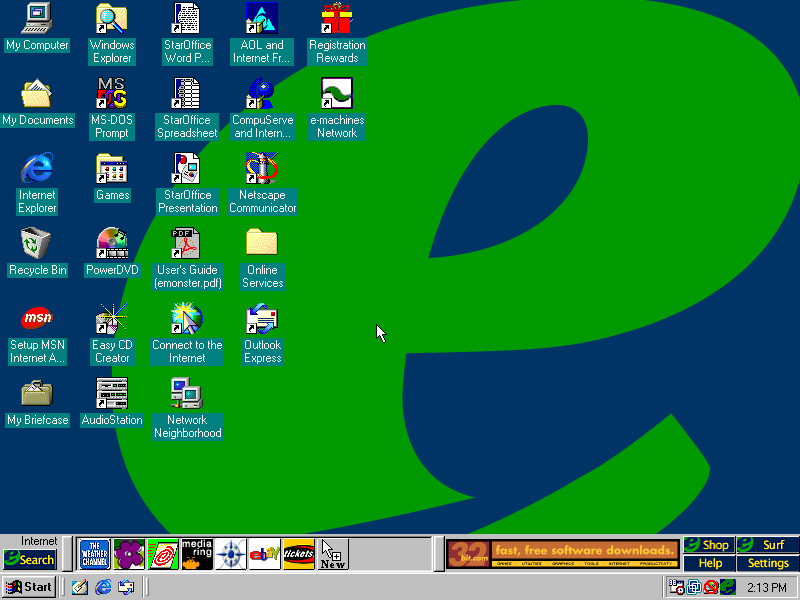This screenshot has height=600, width=800.
Task: Select the Netscape Communicator icon
Action: coord(262,169)
